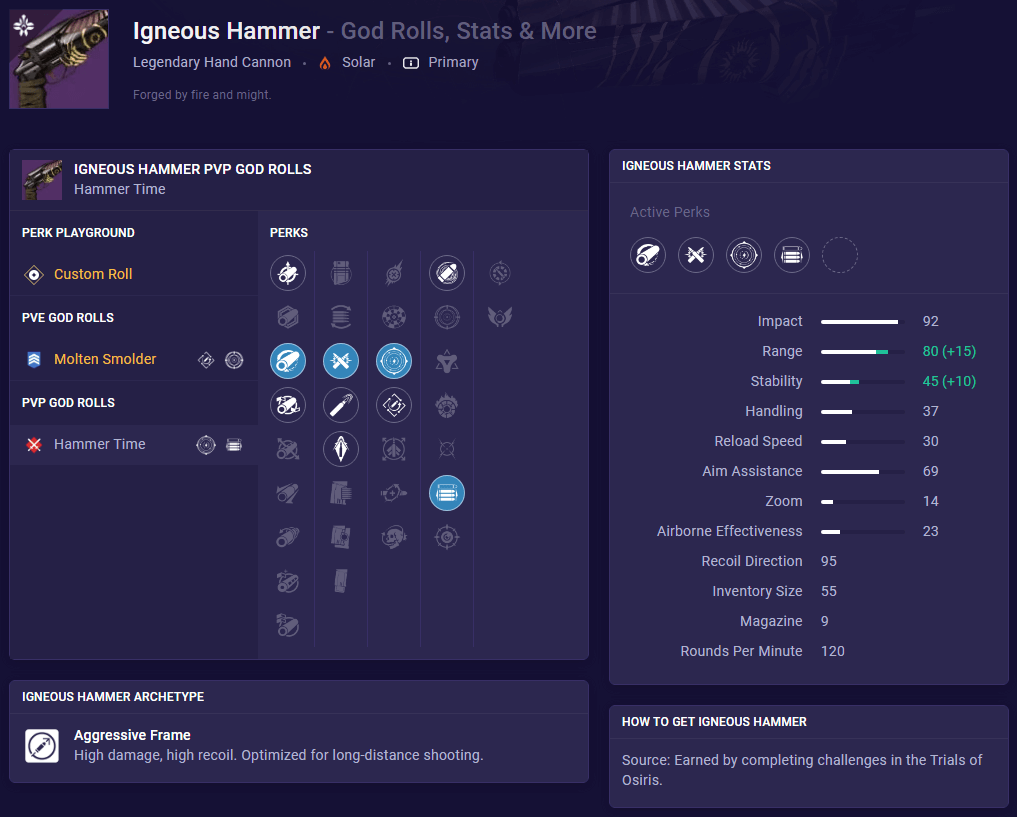This screenshot has width=1017, height=817.
Task: Select the triangular perk icon in the fourth column
Action: point(446,361)
